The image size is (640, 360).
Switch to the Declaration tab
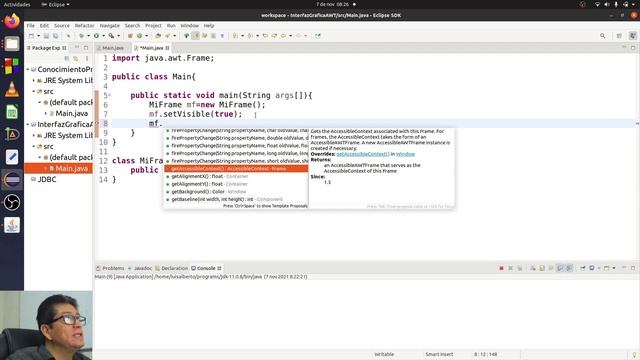coord(172,268)
